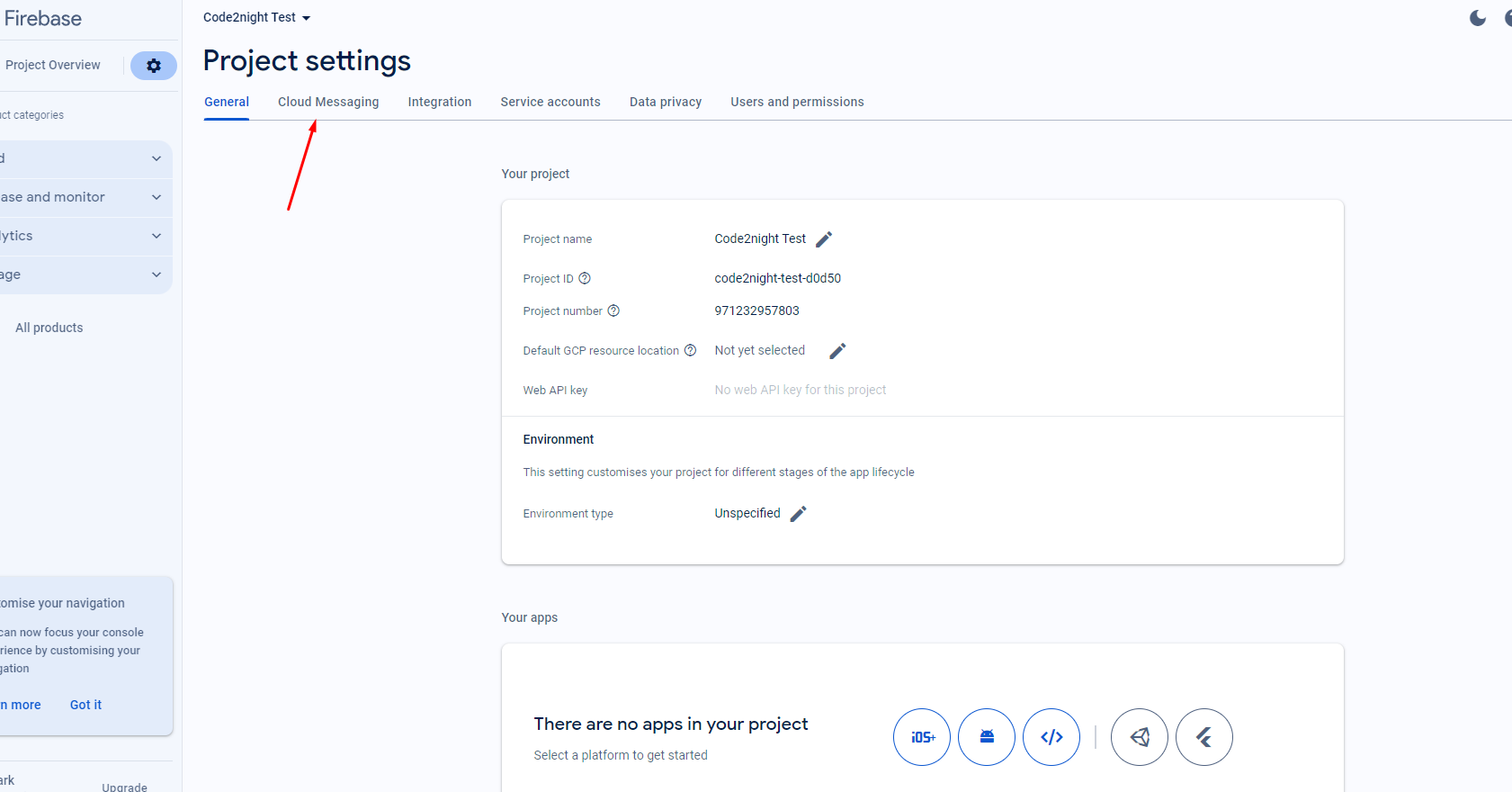
Task: Toggle dark mode moon icon
Action: coord(1478,18)
